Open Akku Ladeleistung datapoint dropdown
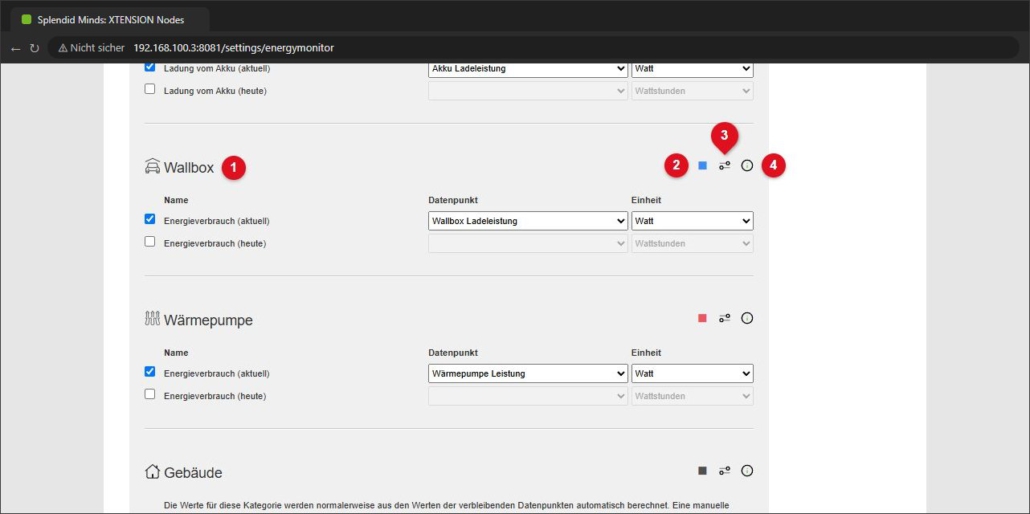This screenshot has height=514, width=1030. 528,69
